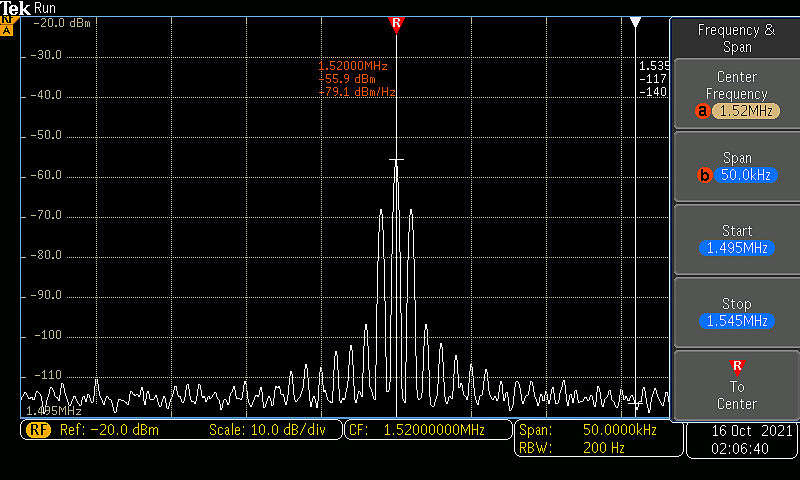The width and height of the screenshot is (800, 480).
Task: Click the -55.9 dBm marker readout
Action: pyautogui.click(x=347, y=79)
